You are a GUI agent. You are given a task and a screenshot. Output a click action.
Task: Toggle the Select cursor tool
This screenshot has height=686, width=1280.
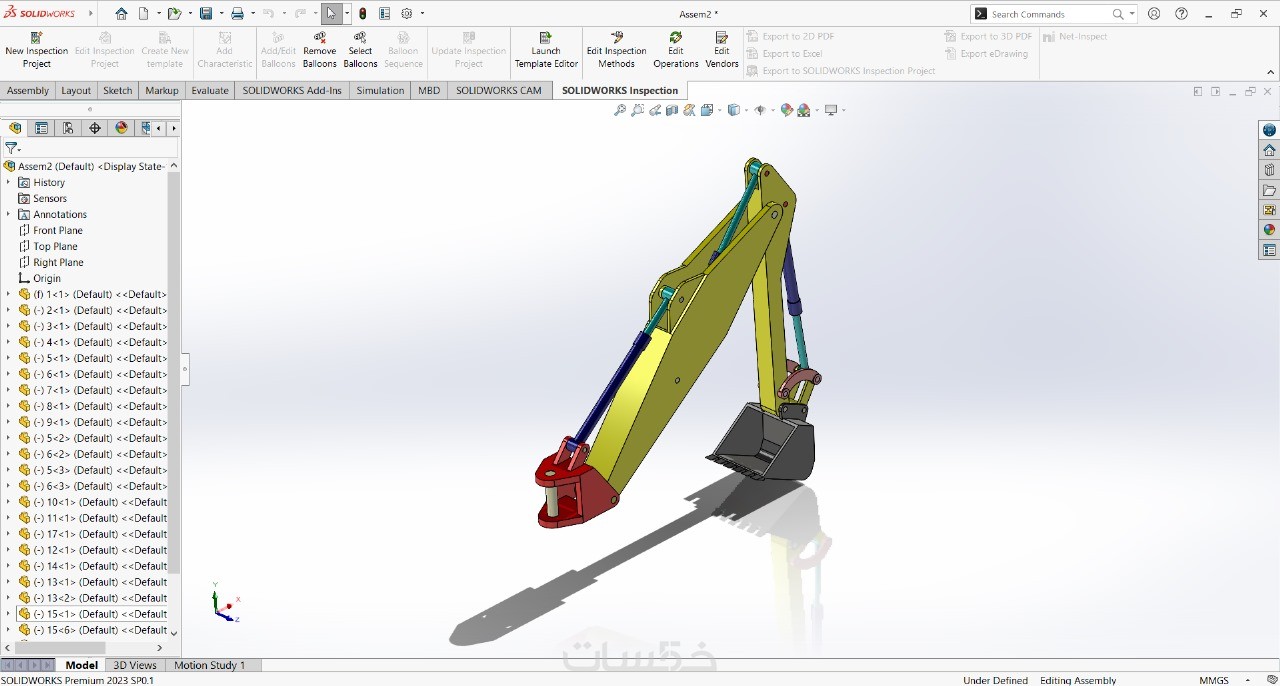331,14
